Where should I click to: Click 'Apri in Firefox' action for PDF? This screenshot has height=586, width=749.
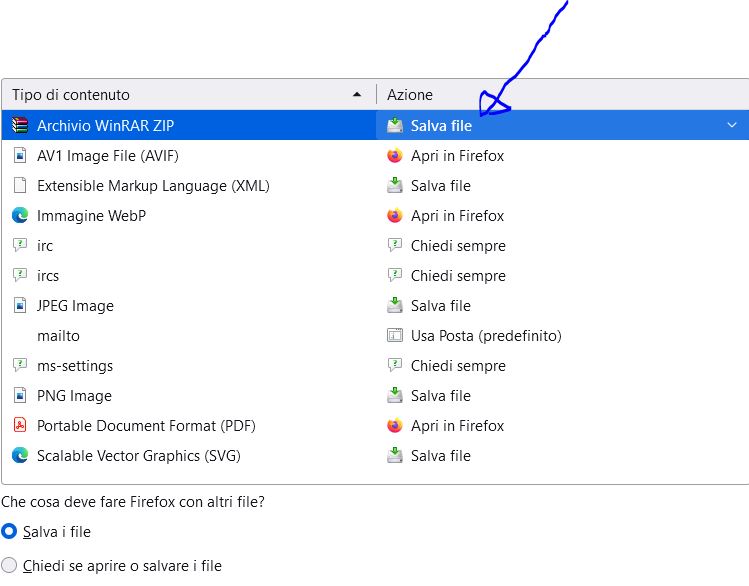tap(457, 426)
